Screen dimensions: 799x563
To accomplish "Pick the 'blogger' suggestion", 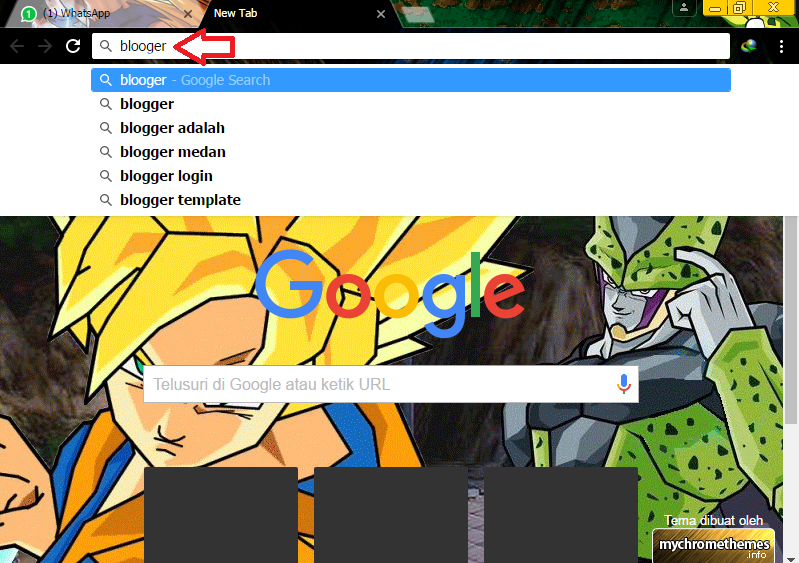I will click(411, 104).
